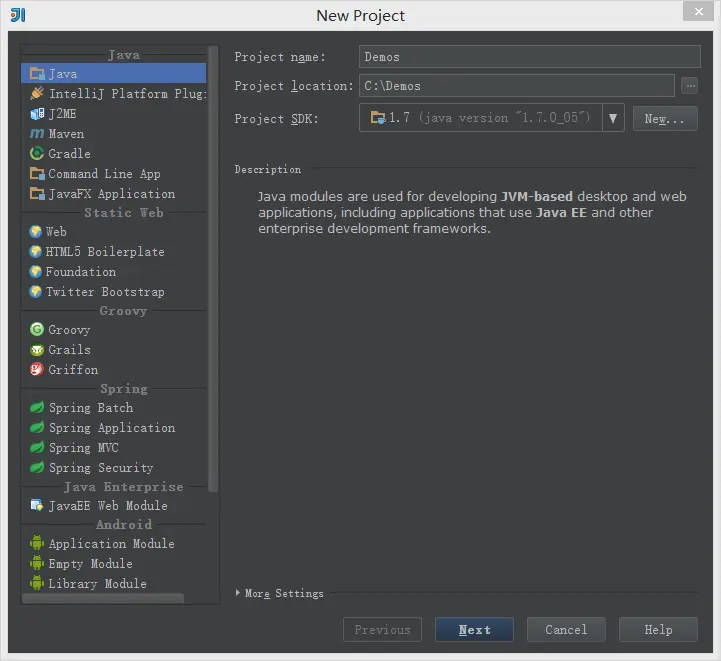This screenshot has width=721, height=661.
Task: Select 'Library Module' label under Android
Action: pyautogui.click(x=97, y=583)
